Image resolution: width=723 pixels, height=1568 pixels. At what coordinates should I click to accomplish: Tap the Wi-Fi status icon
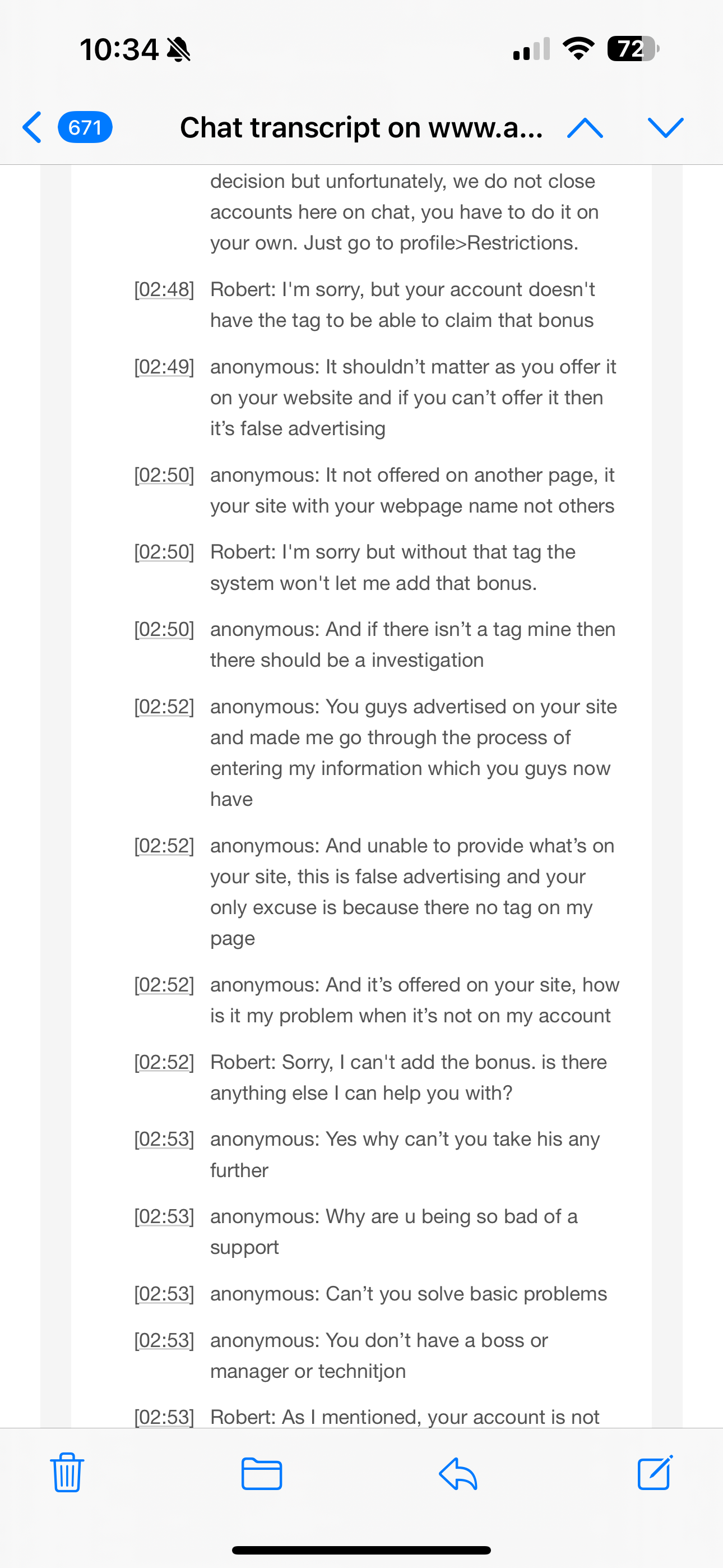click(578, 49)
